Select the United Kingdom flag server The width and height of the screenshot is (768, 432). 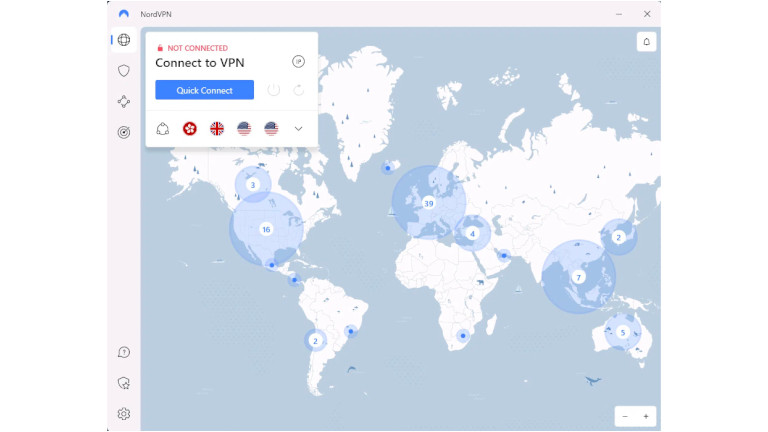coord(217,129)
